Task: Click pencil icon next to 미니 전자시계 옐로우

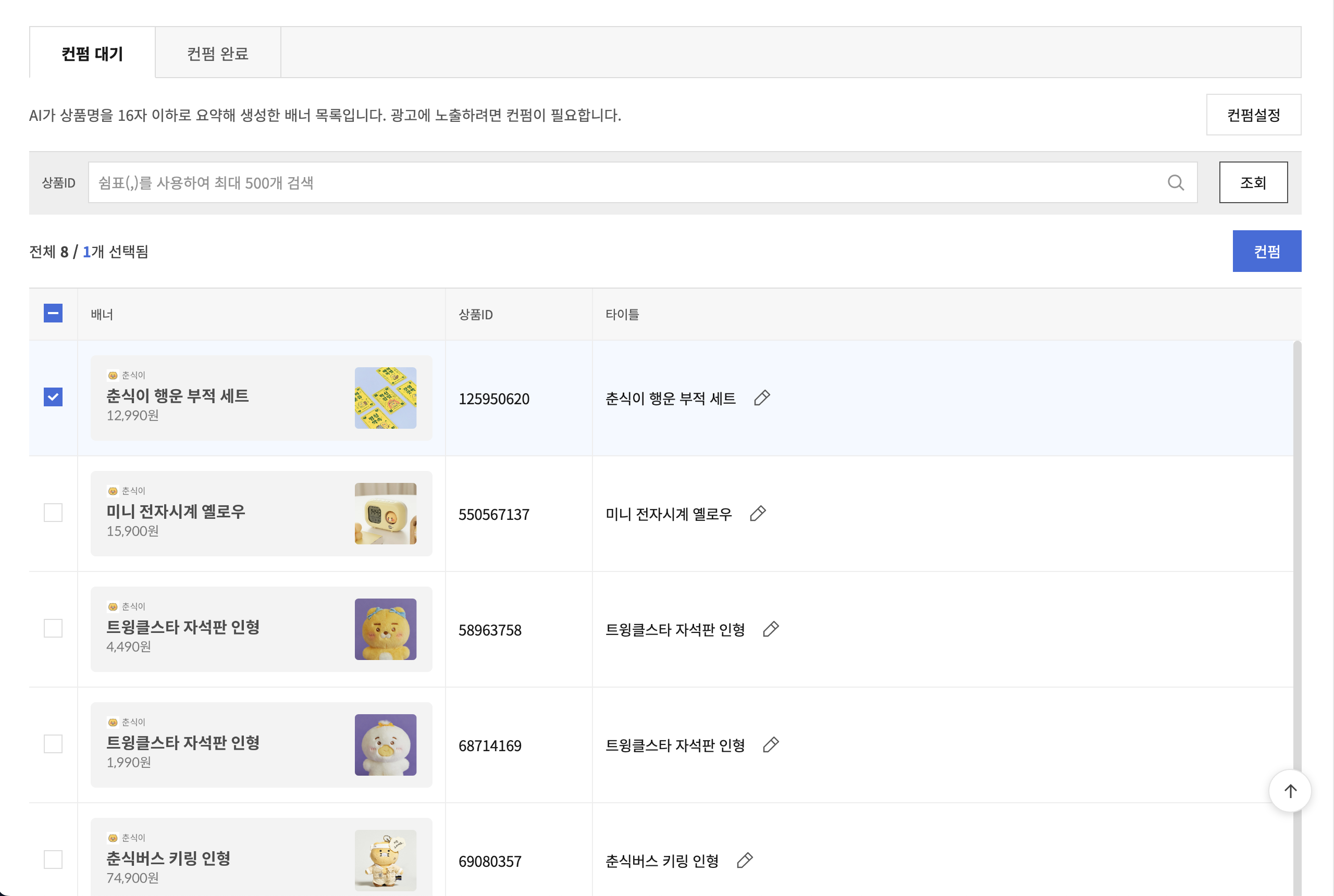Action: 757,514
